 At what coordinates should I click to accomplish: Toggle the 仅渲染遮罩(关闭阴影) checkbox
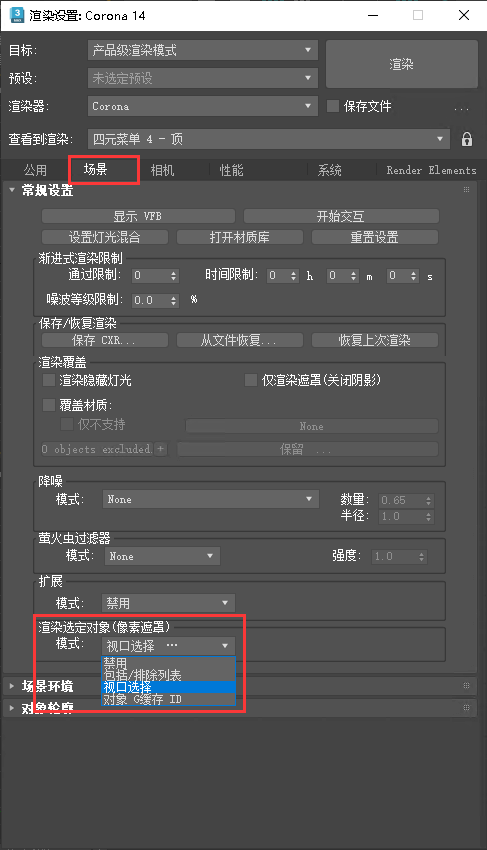click(251, 379)
